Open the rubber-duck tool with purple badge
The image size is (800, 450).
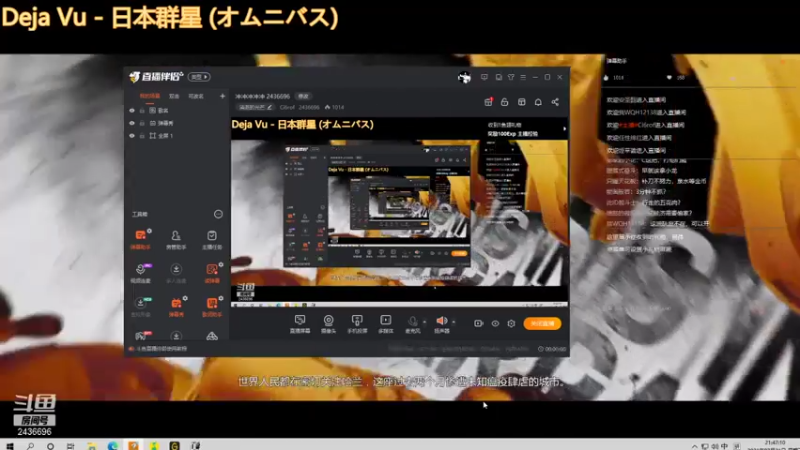pyautogui.click(x=140, y=273)
